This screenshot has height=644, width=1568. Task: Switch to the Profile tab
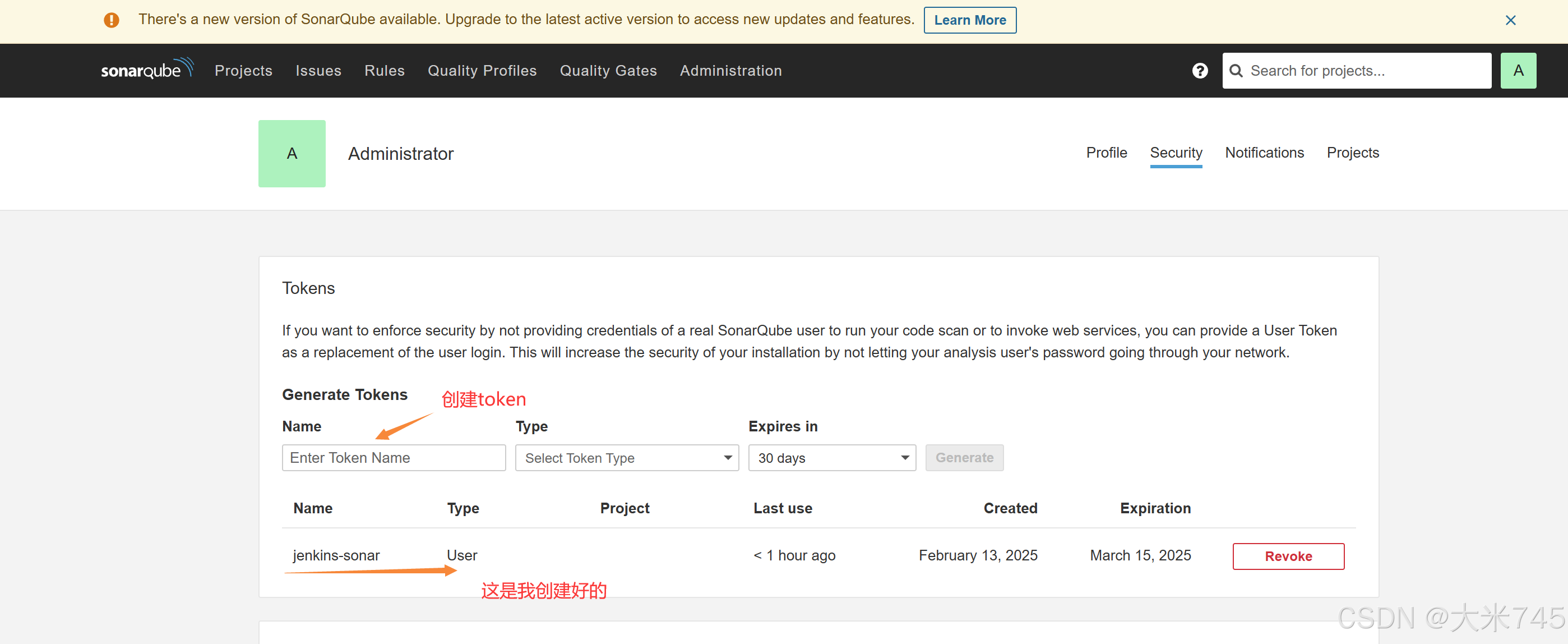(1106, 153)
